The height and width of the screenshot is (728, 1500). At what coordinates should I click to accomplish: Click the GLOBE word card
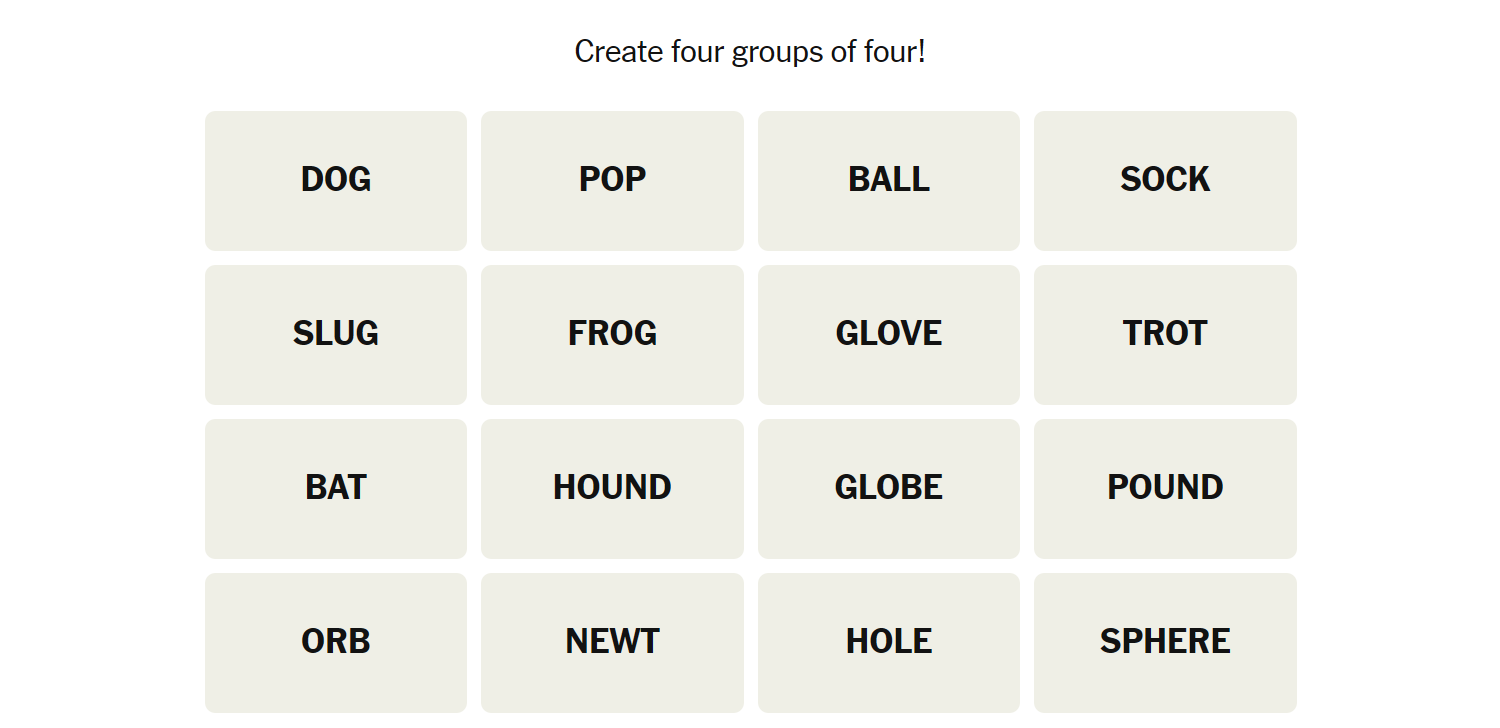point(889,488)
